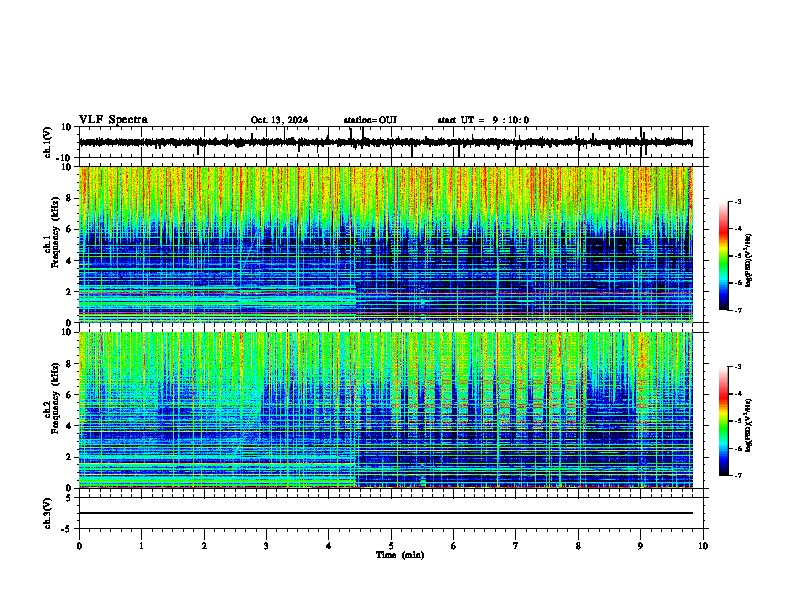The image size is (792, 612).
Task: Click the ch.1 voltage waveform trace
Action: pos(385,142)
